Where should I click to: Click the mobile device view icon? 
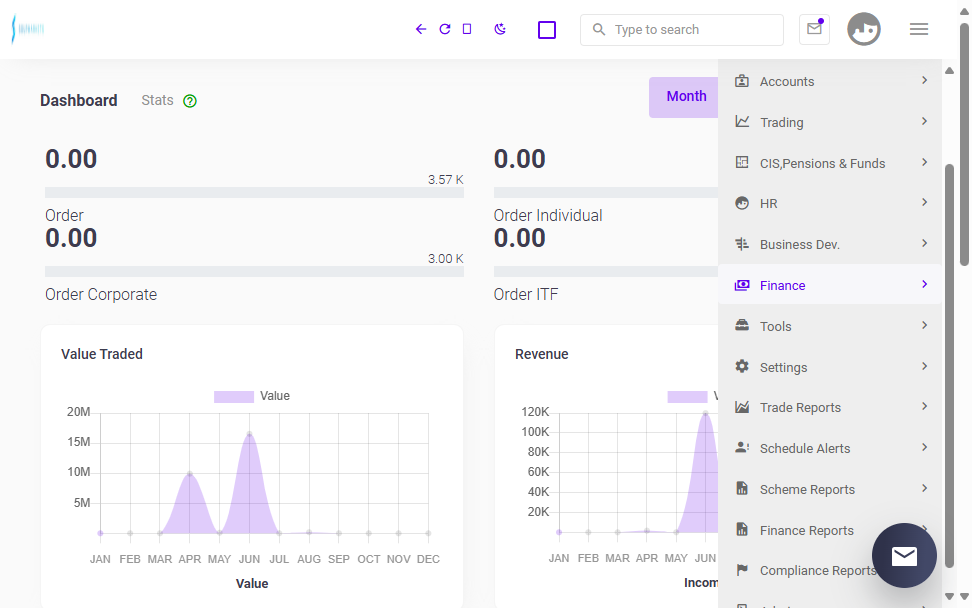(467, 29)
